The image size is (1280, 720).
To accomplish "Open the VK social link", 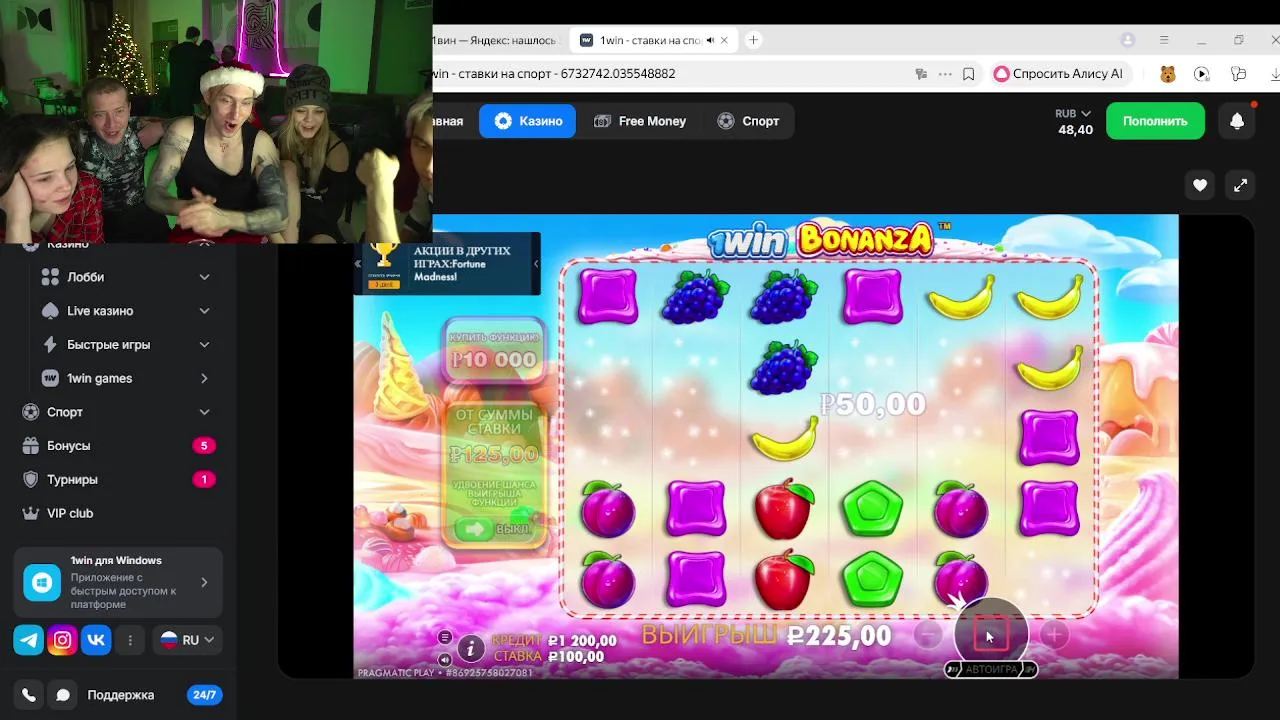I will tap(96, 640).
